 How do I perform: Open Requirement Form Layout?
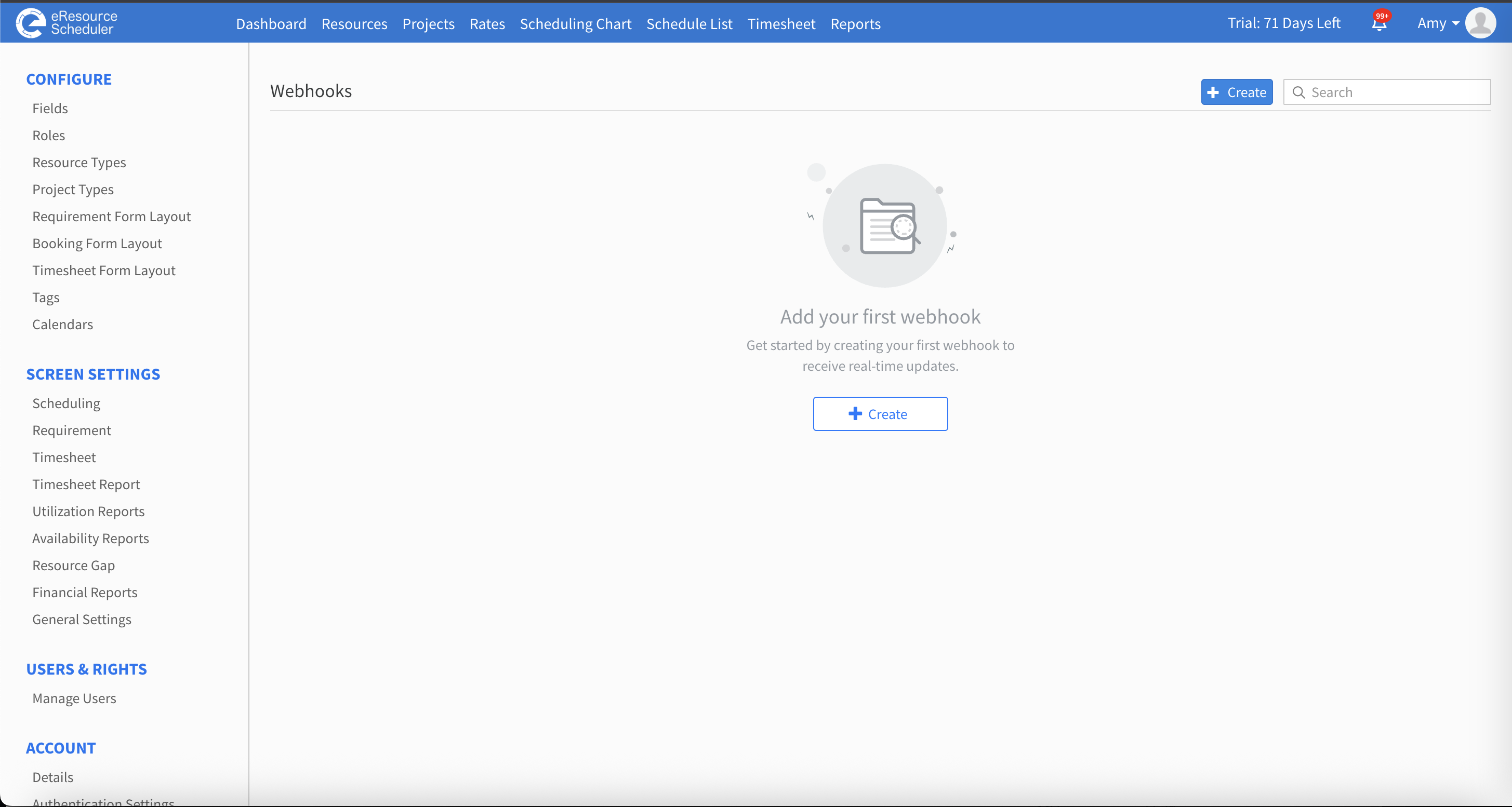[112, 217]
